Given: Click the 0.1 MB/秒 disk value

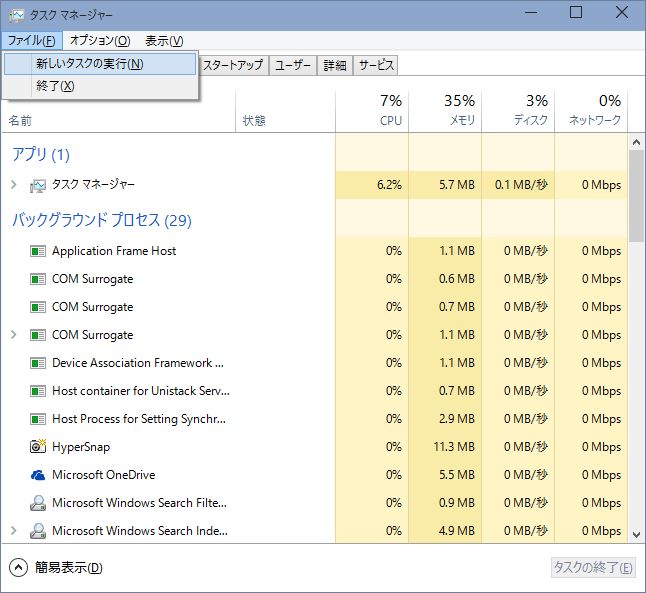Looking at the screenshot, I should tap(521, 185).
